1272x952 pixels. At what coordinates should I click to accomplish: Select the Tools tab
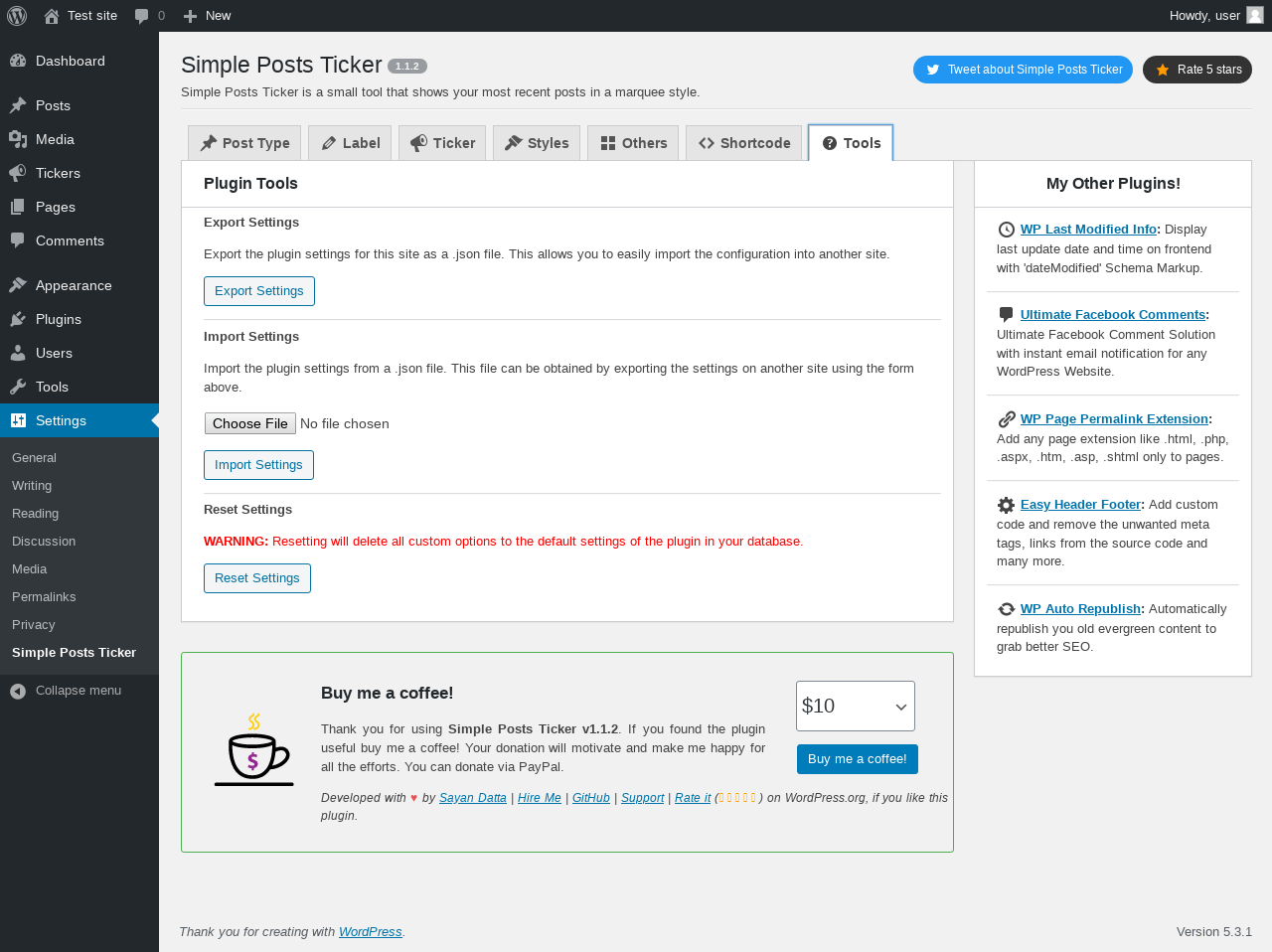(851, 143)
